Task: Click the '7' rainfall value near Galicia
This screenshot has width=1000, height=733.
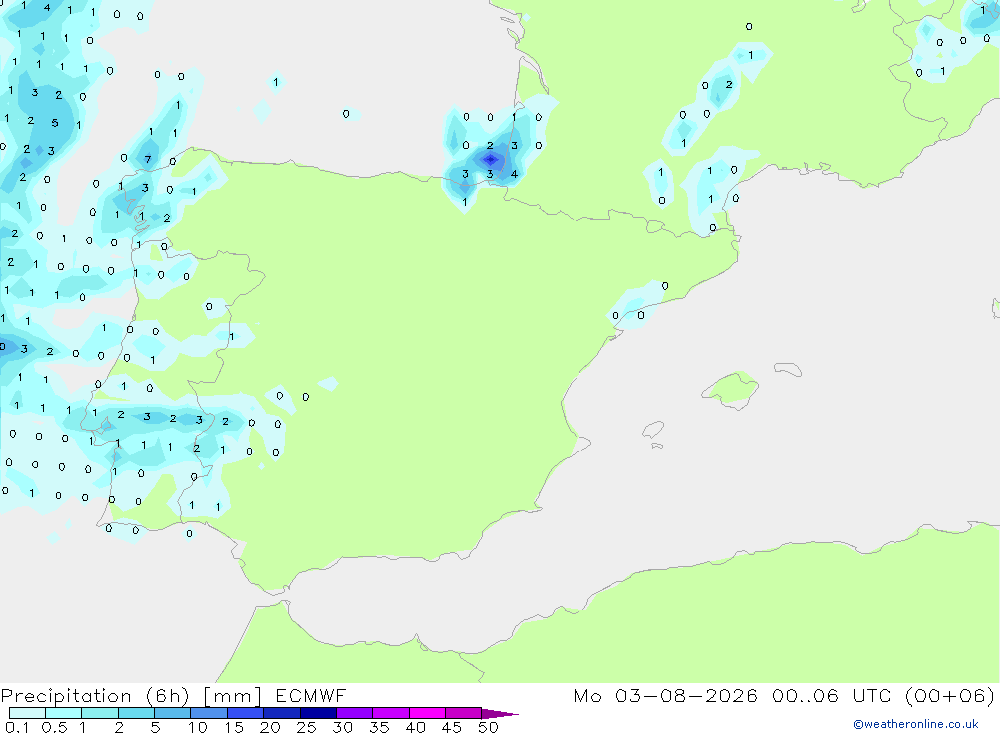Action: click(x=148, y=159)
